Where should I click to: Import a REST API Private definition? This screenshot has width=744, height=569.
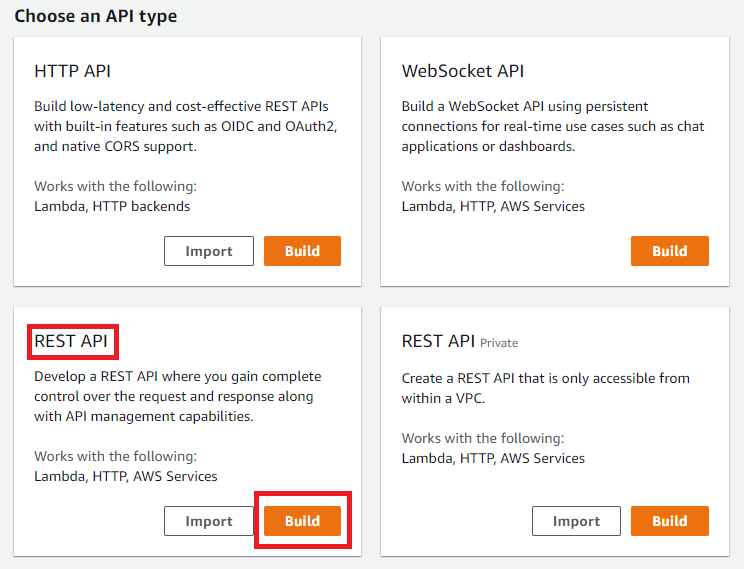(x=576, y=521)
